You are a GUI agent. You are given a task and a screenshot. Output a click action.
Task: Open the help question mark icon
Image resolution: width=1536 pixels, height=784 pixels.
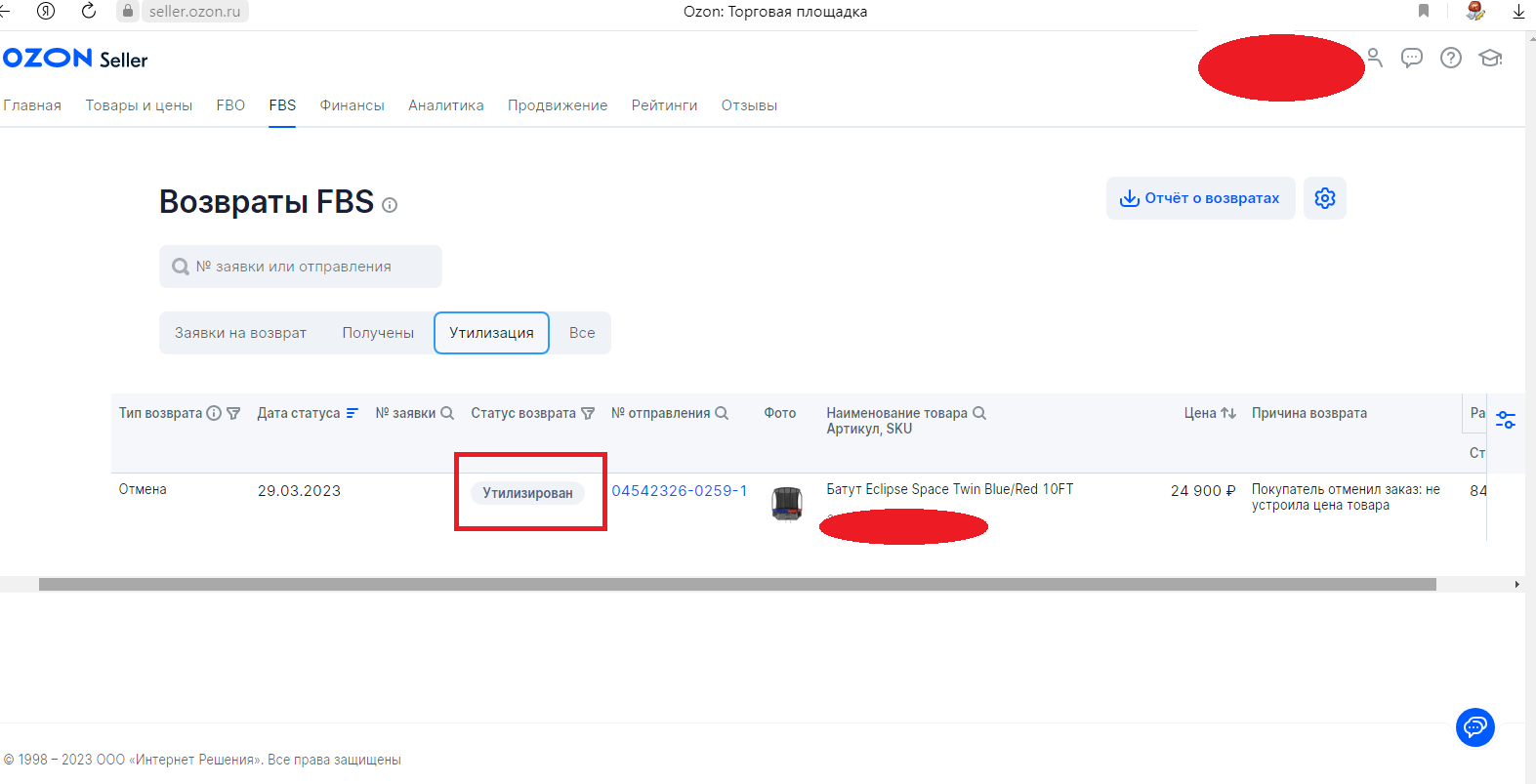[x=1451, y=58]
